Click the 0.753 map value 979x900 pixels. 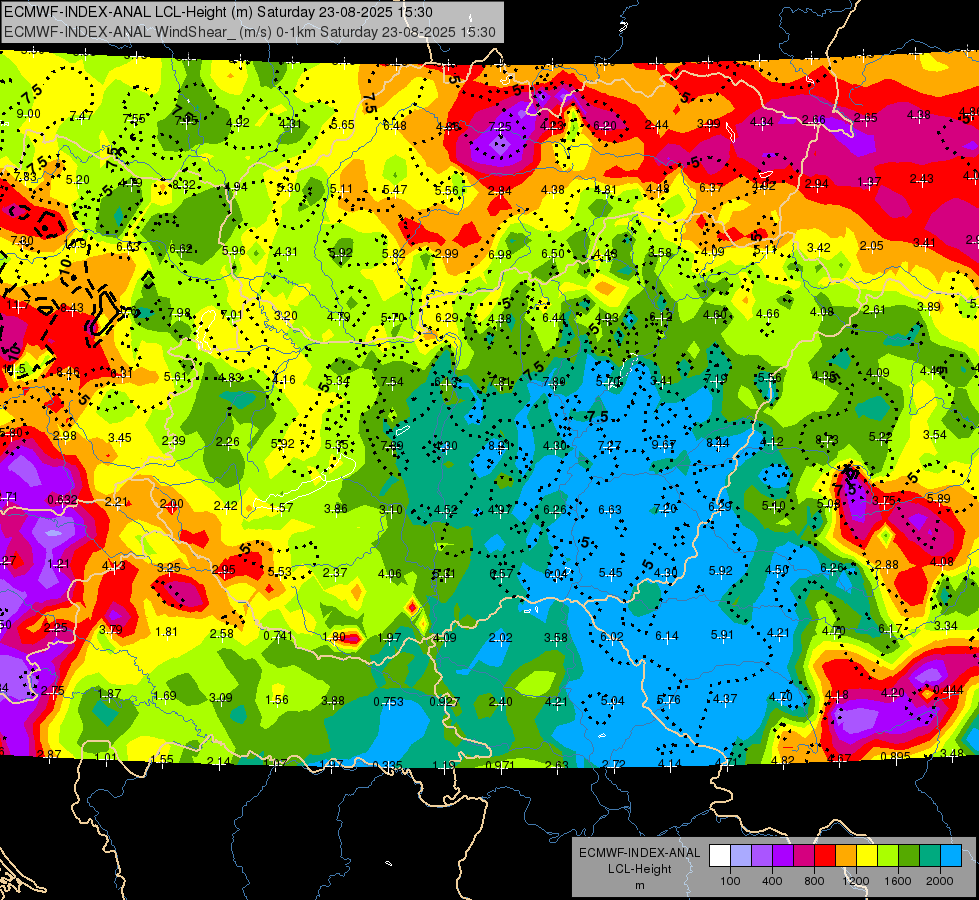[x=388, y=702]
